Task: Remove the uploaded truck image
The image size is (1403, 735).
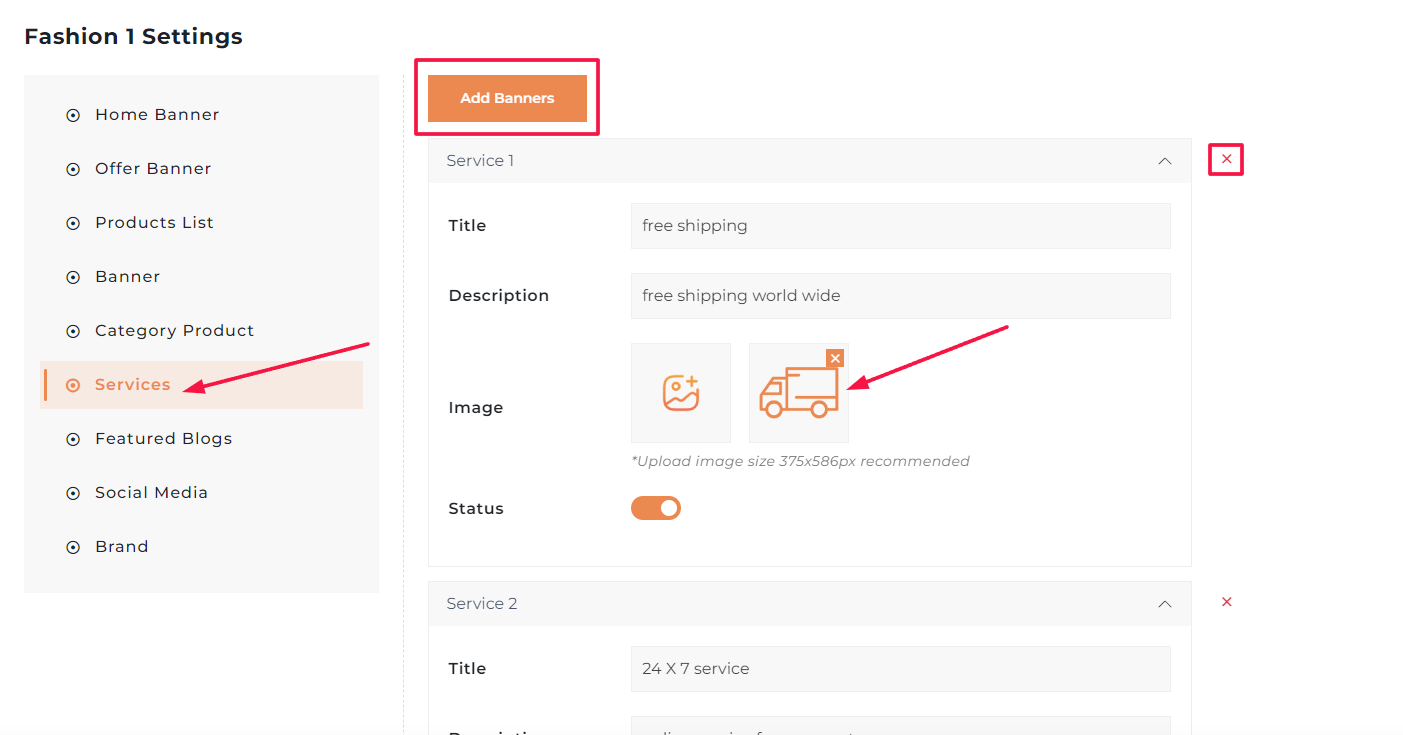Action: [835, 358]
